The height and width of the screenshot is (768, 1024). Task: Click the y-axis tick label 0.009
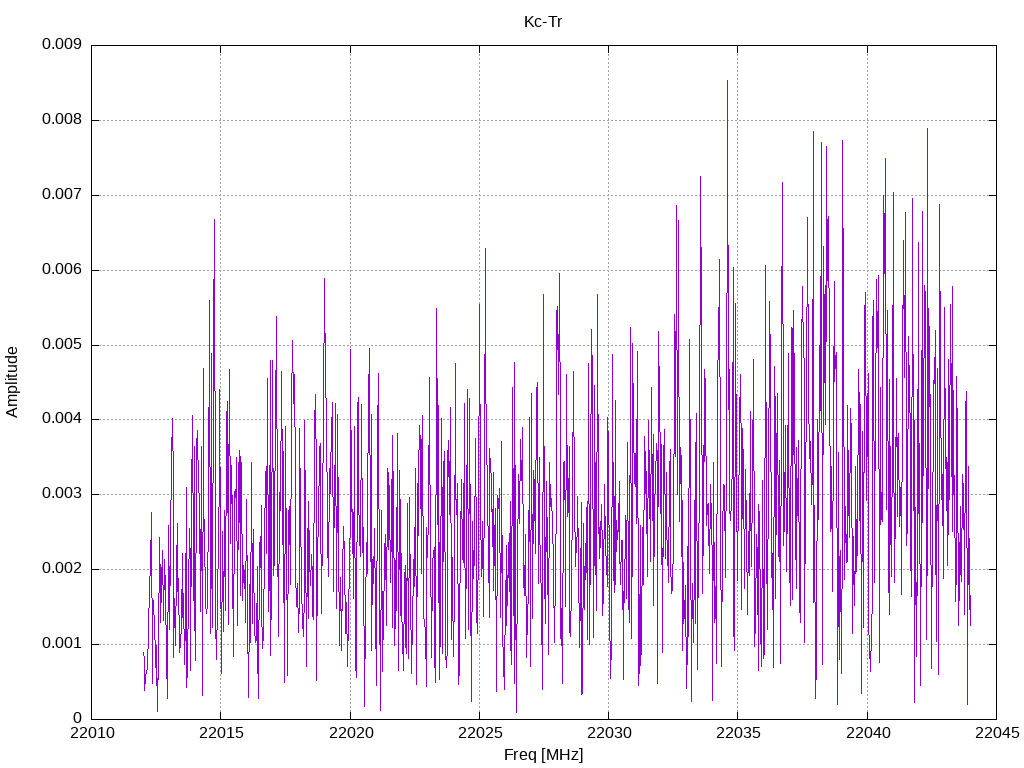click(62, 44)
